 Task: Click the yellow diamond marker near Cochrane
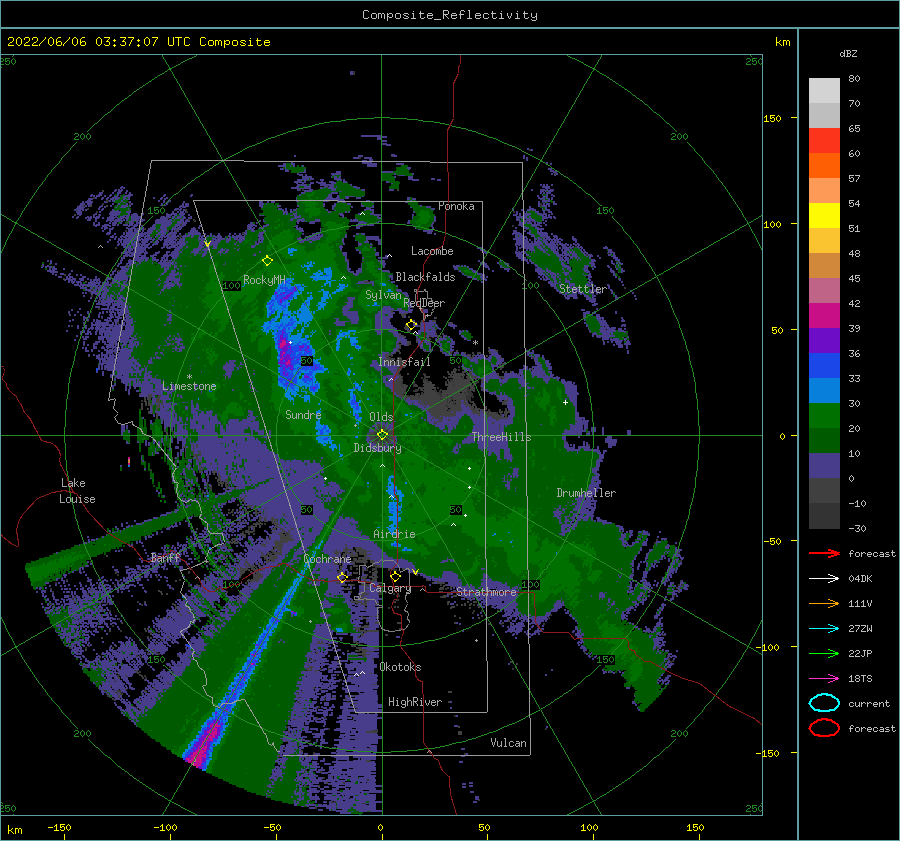(343, 578)
